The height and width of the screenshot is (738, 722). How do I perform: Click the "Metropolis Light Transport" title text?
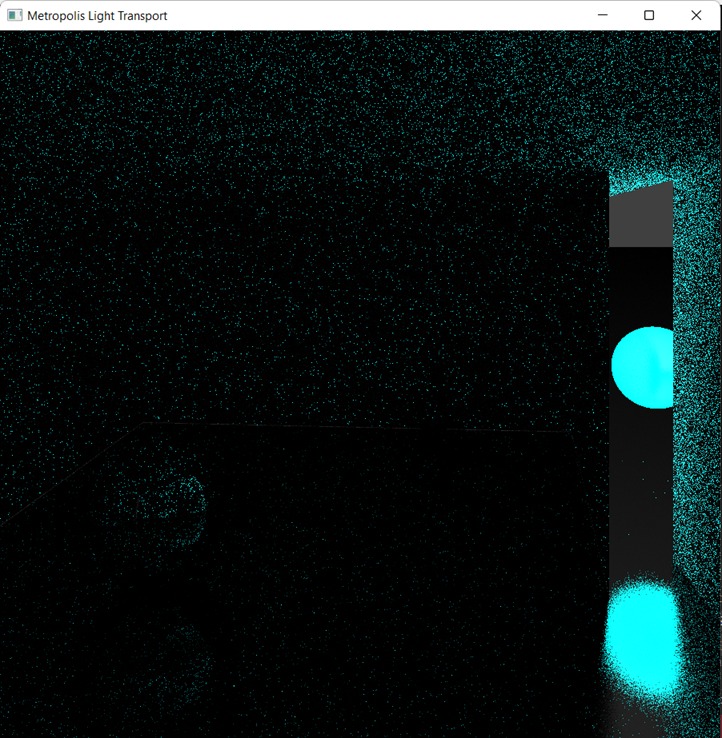pos(97,16)
